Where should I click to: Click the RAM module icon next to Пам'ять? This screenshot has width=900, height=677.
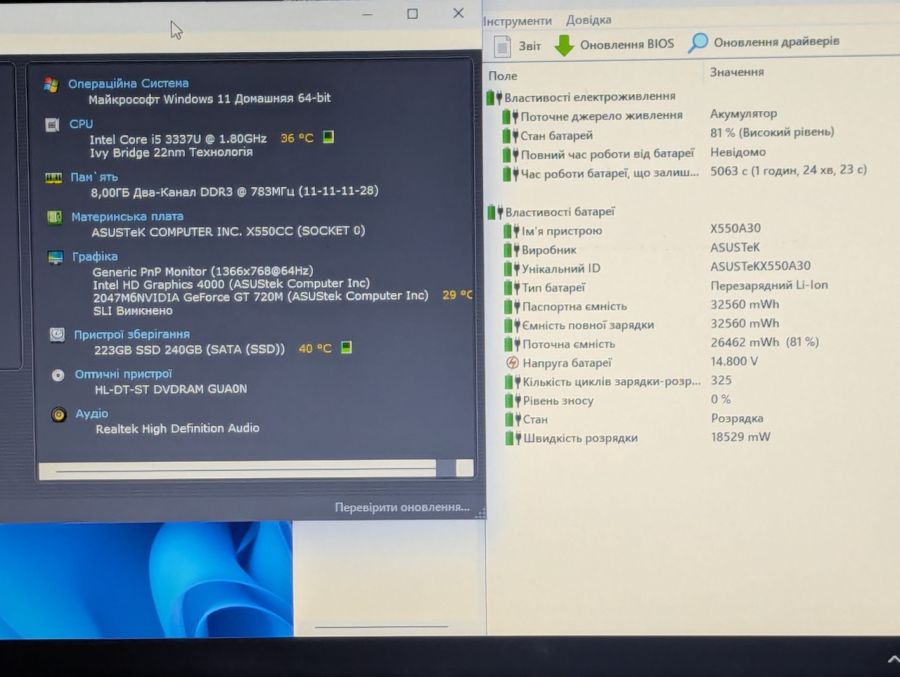tap(53, 178)
